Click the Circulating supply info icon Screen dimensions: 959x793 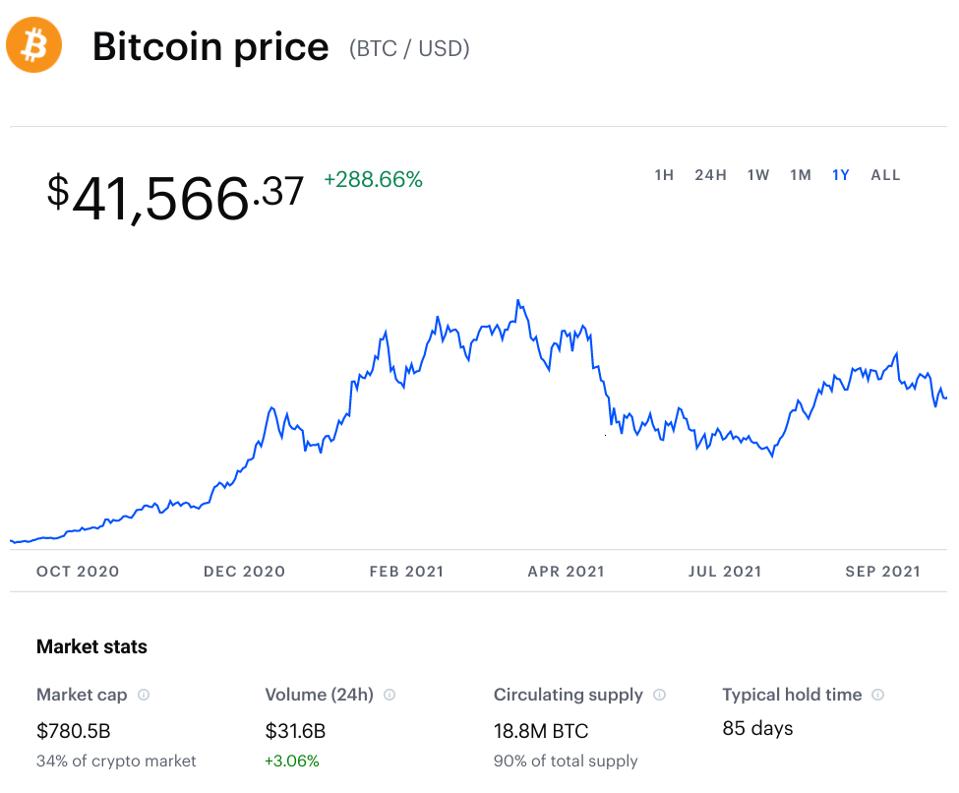[659, 695]
